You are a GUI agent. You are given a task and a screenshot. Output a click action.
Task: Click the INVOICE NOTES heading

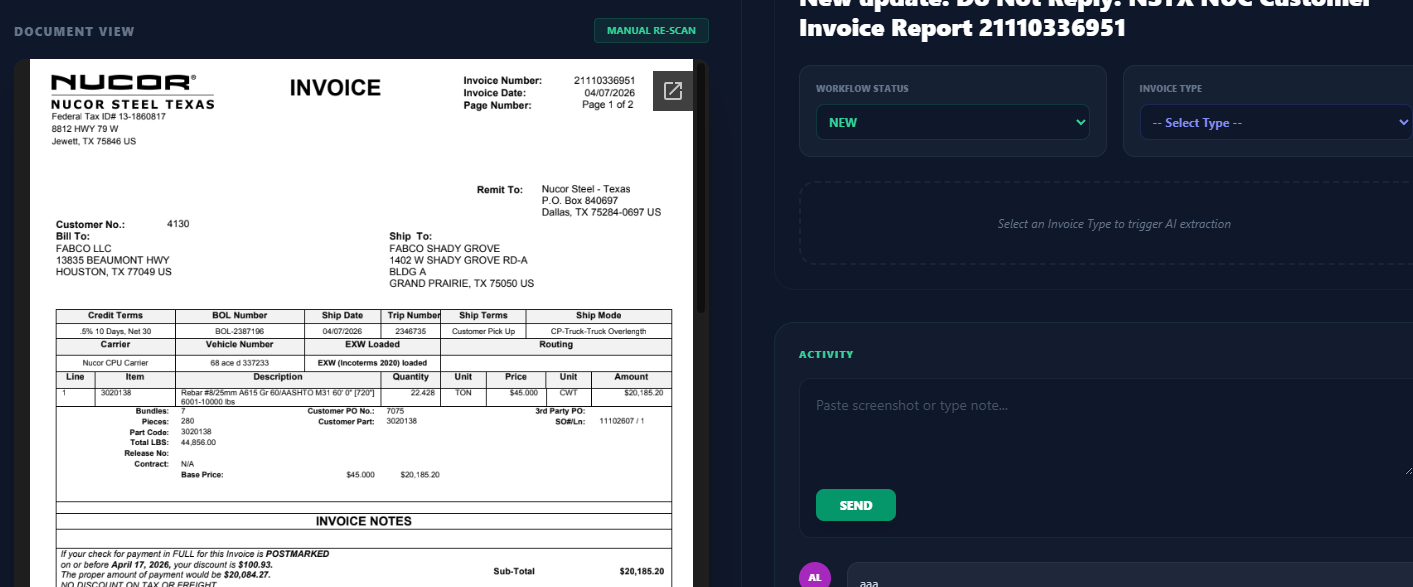click(363, 521)
